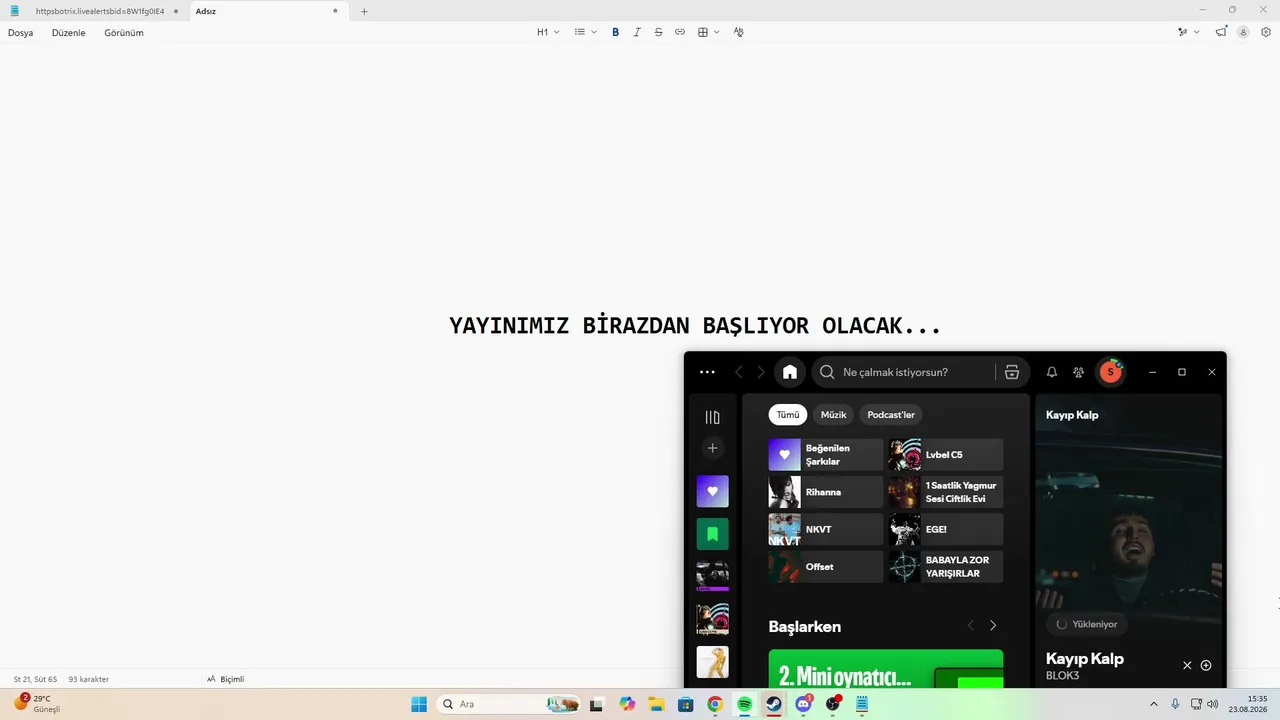The height and width of the screenshot is (720, 1280).
Task: Open Notepad account profile icon
Action: point(1243,32)
